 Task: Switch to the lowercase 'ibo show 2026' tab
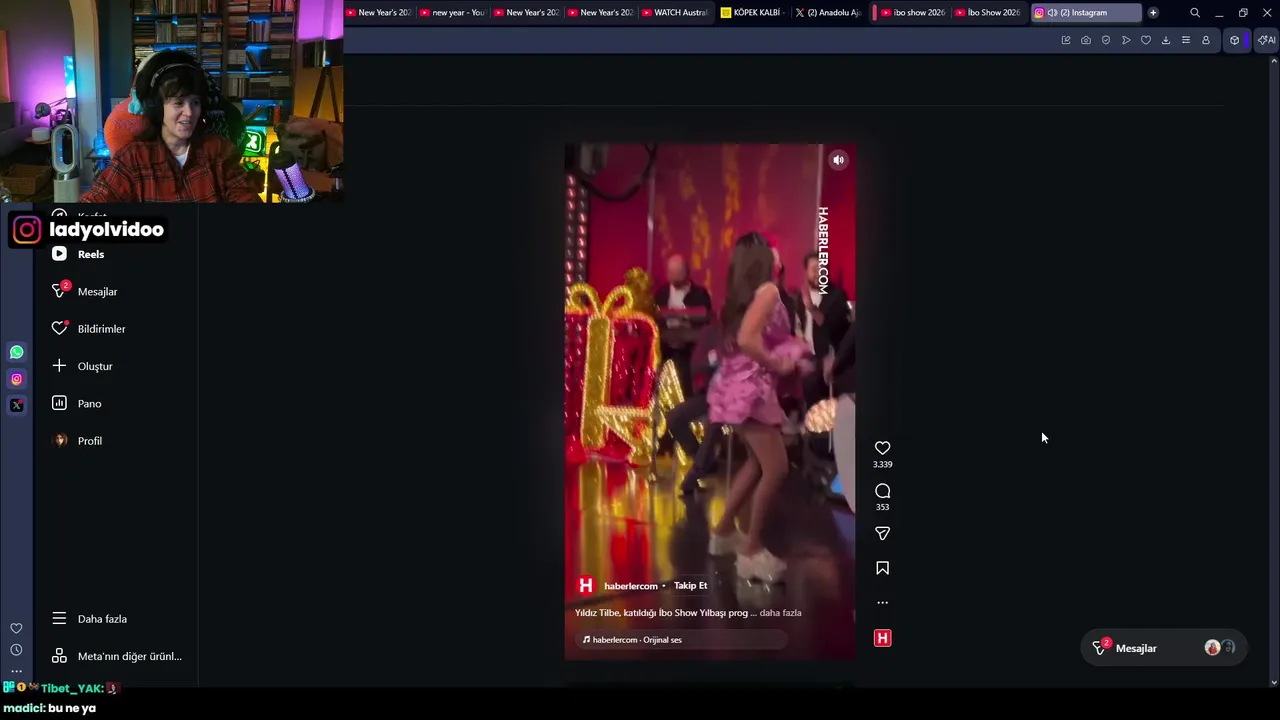[913, 13]
